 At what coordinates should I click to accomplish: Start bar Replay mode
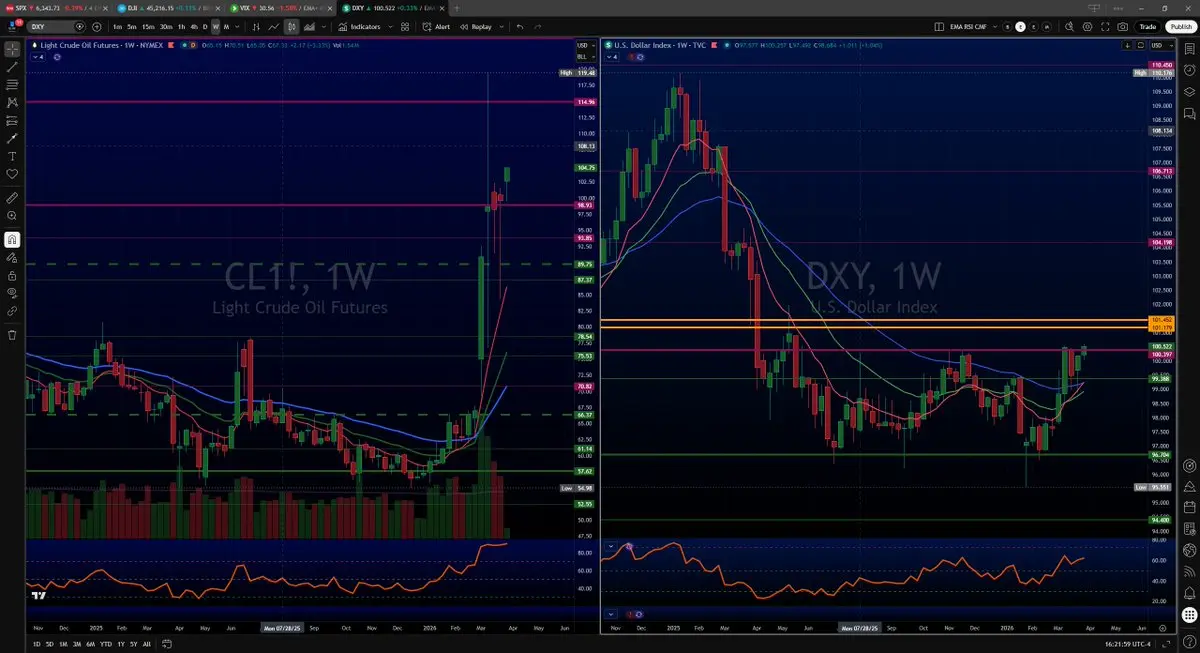click(475, 27)
